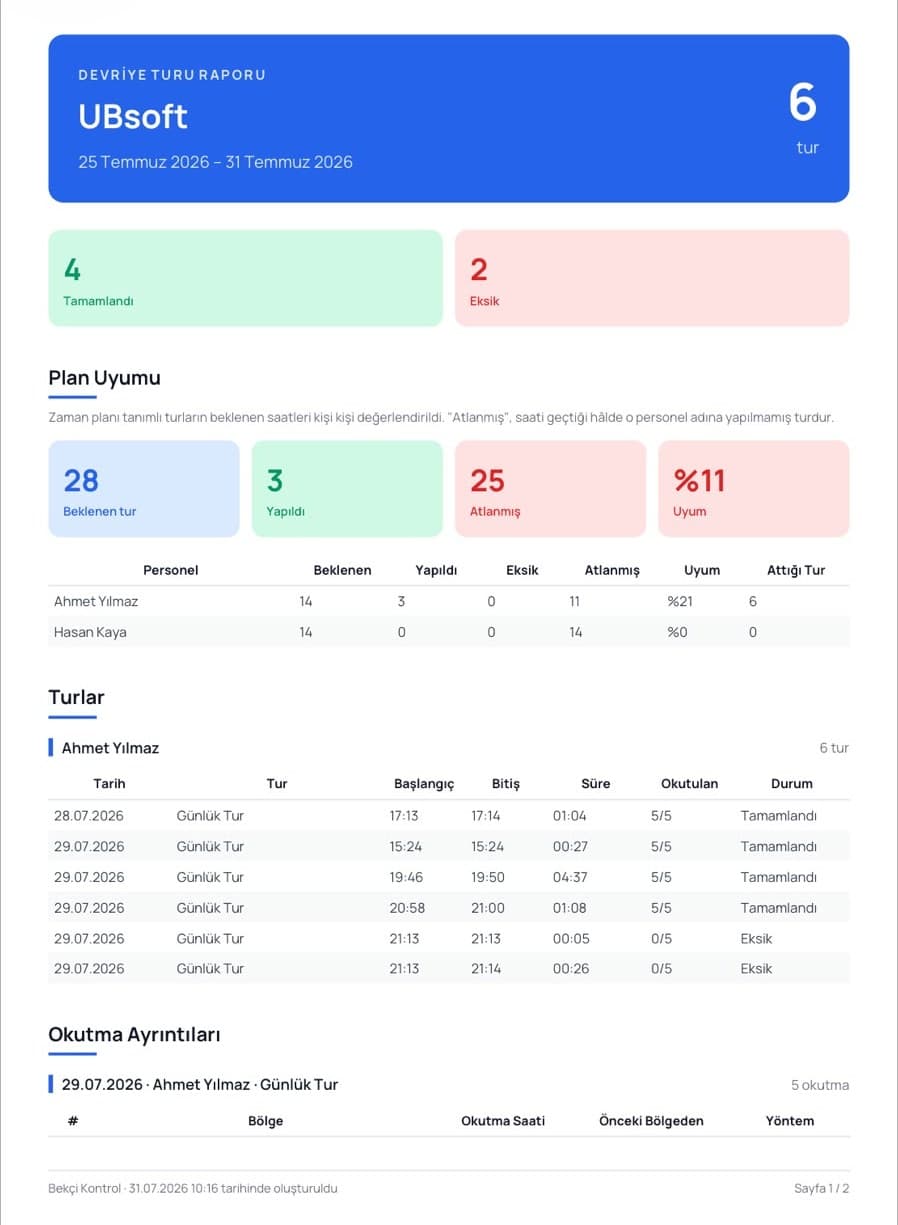Screen dimensions: 898x1225
Task: Select the Ahmet Yılmaz row in the personnel table
Action: [449, 602]
